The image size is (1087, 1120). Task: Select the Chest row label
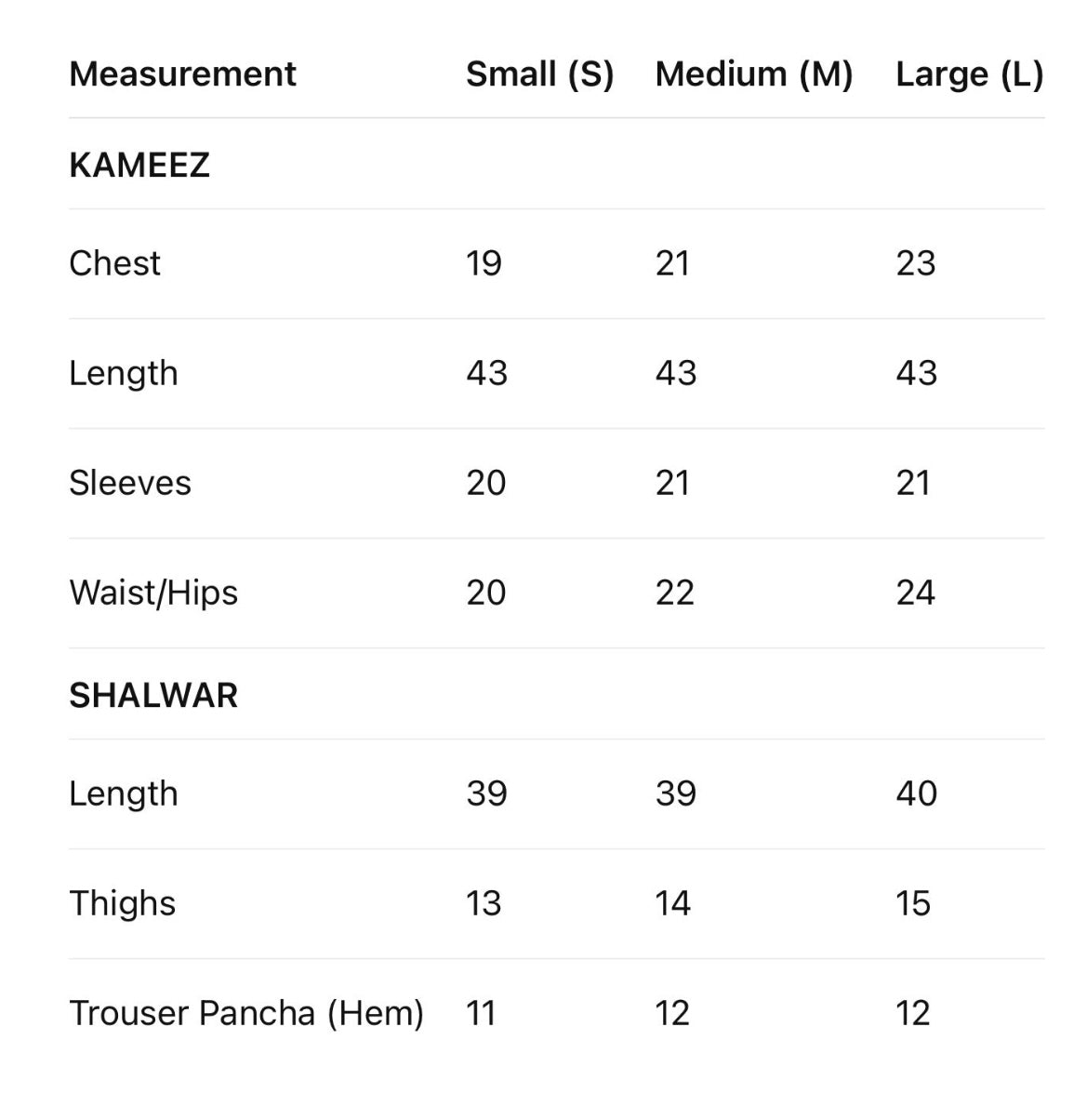(114, 263)
